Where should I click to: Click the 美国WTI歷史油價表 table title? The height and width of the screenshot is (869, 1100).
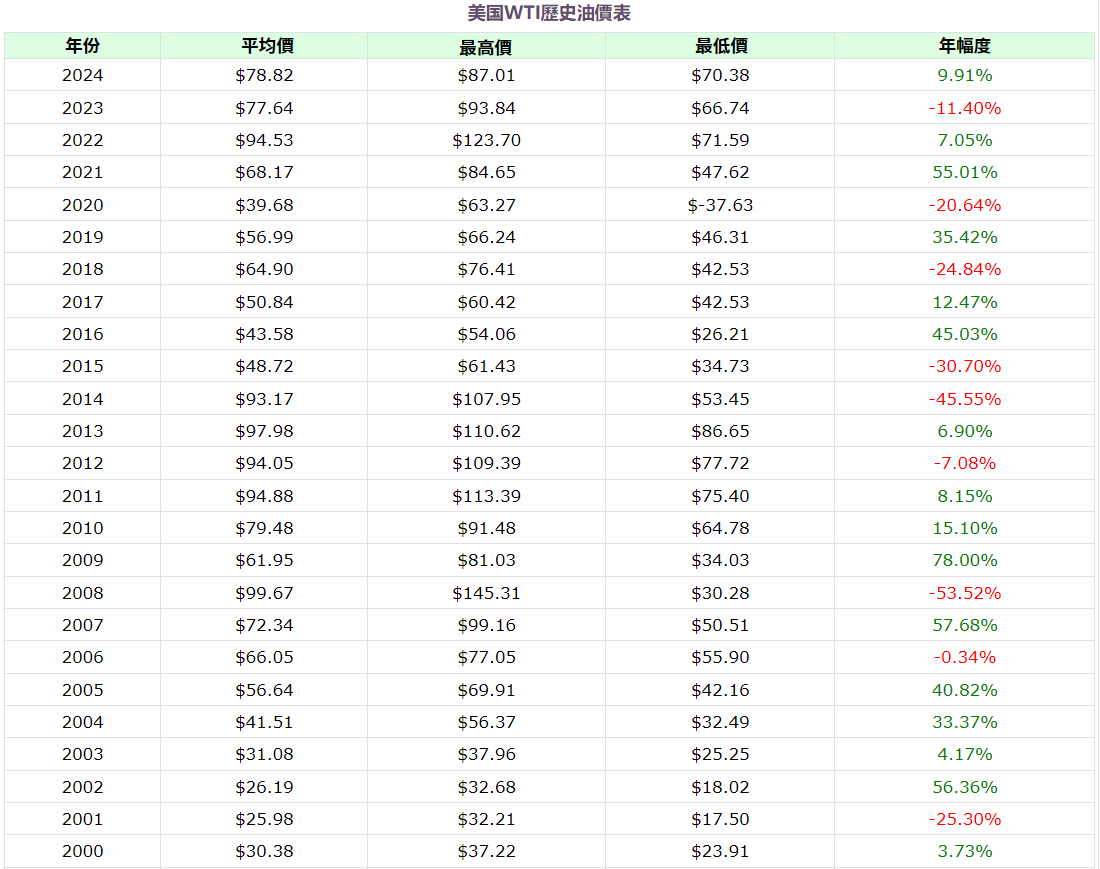(x=549, y=13)
